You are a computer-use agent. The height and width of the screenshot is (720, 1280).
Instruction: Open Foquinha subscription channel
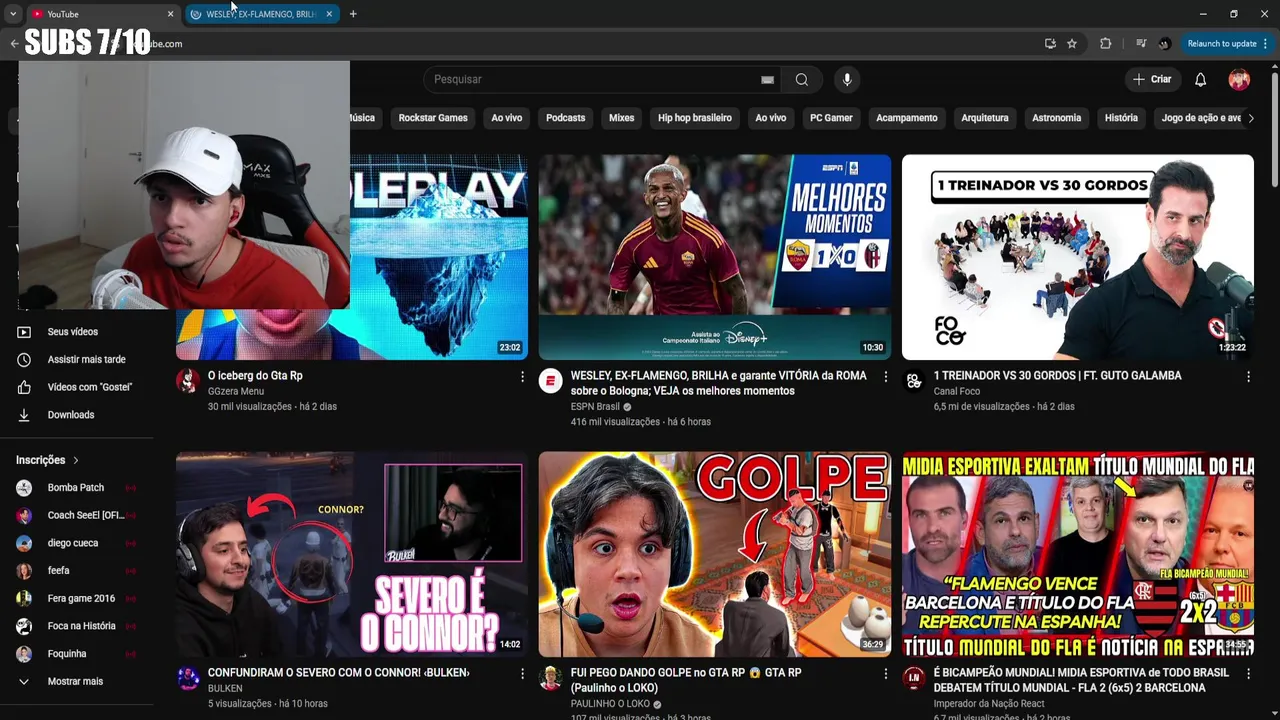coord(76,654)
